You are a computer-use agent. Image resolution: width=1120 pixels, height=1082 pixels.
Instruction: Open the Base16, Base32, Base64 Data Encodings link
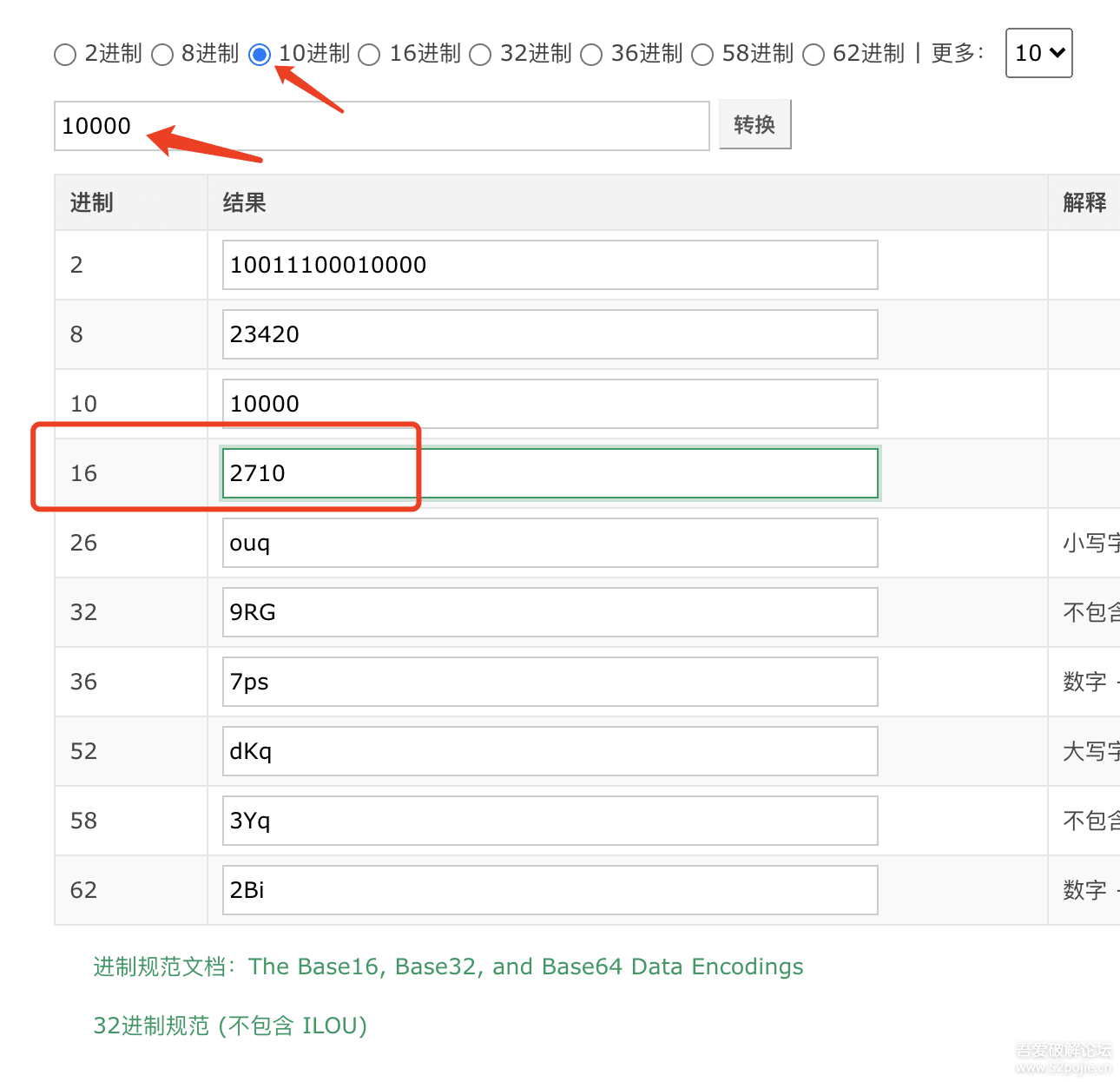point(525,967)
